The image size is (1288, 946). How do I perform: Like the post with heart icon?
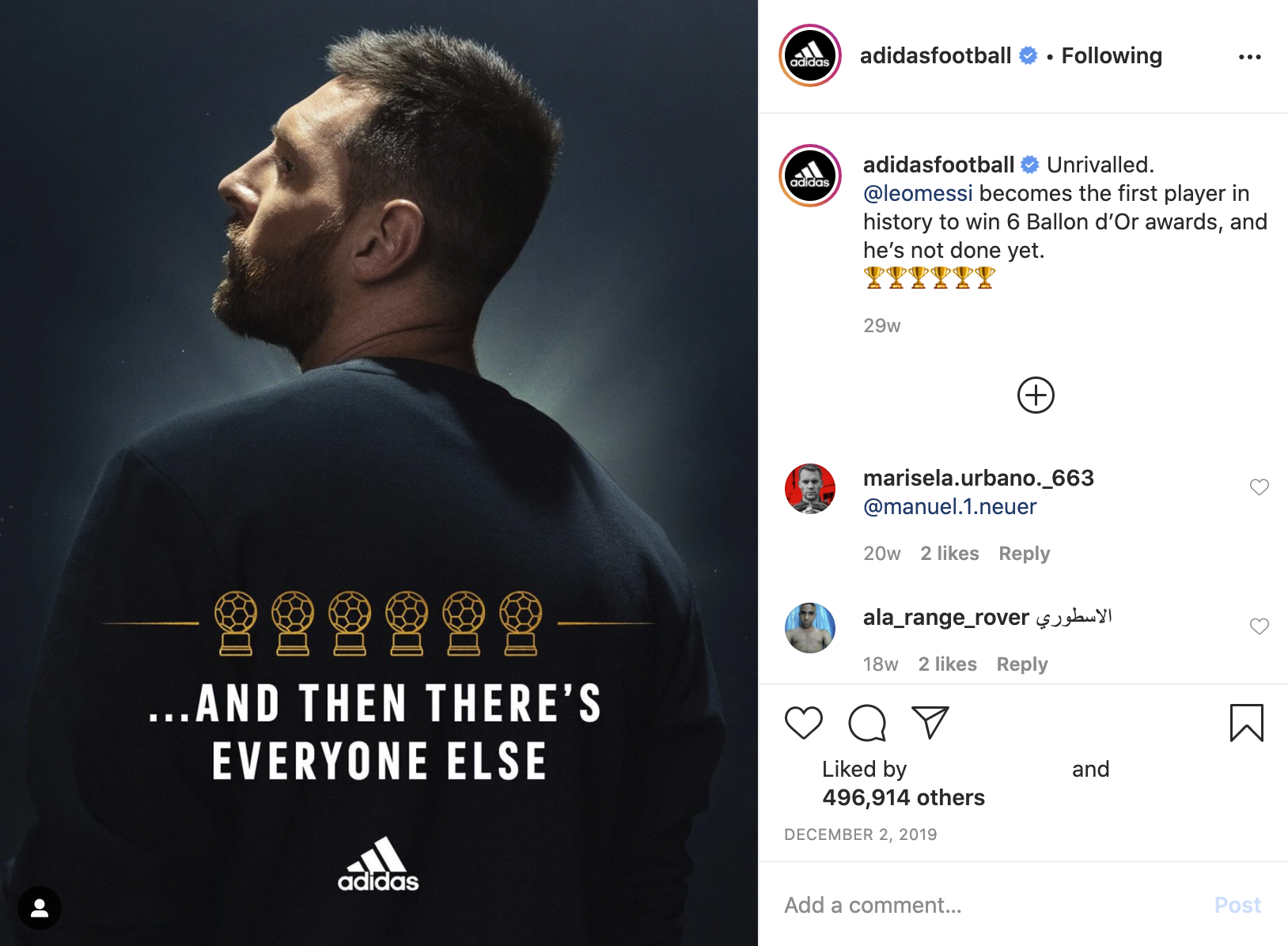point(803,722)
